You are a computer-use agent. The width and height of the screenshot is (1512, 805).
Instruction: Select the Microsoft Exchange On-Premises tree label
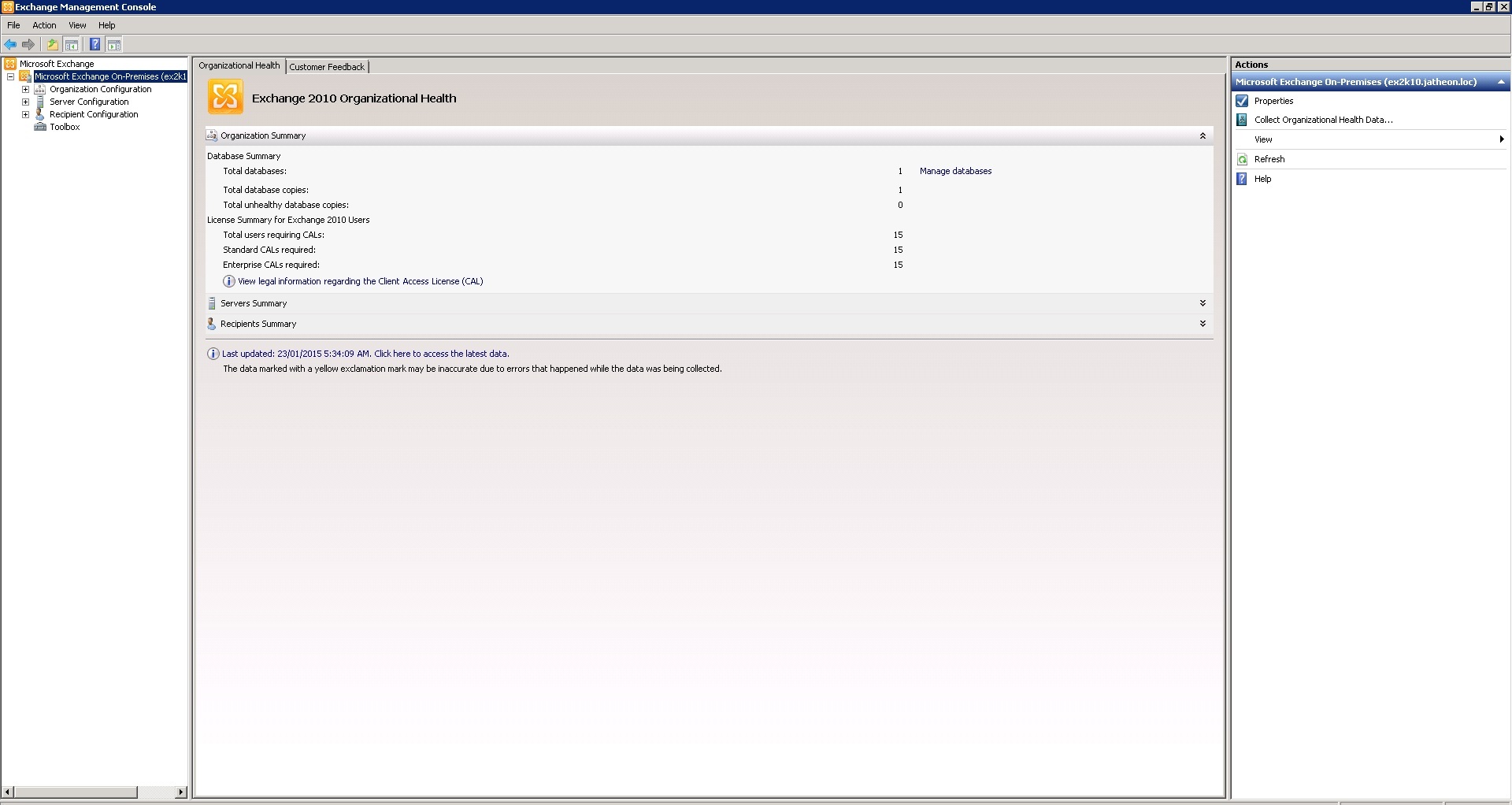click(x=110, y=76)
